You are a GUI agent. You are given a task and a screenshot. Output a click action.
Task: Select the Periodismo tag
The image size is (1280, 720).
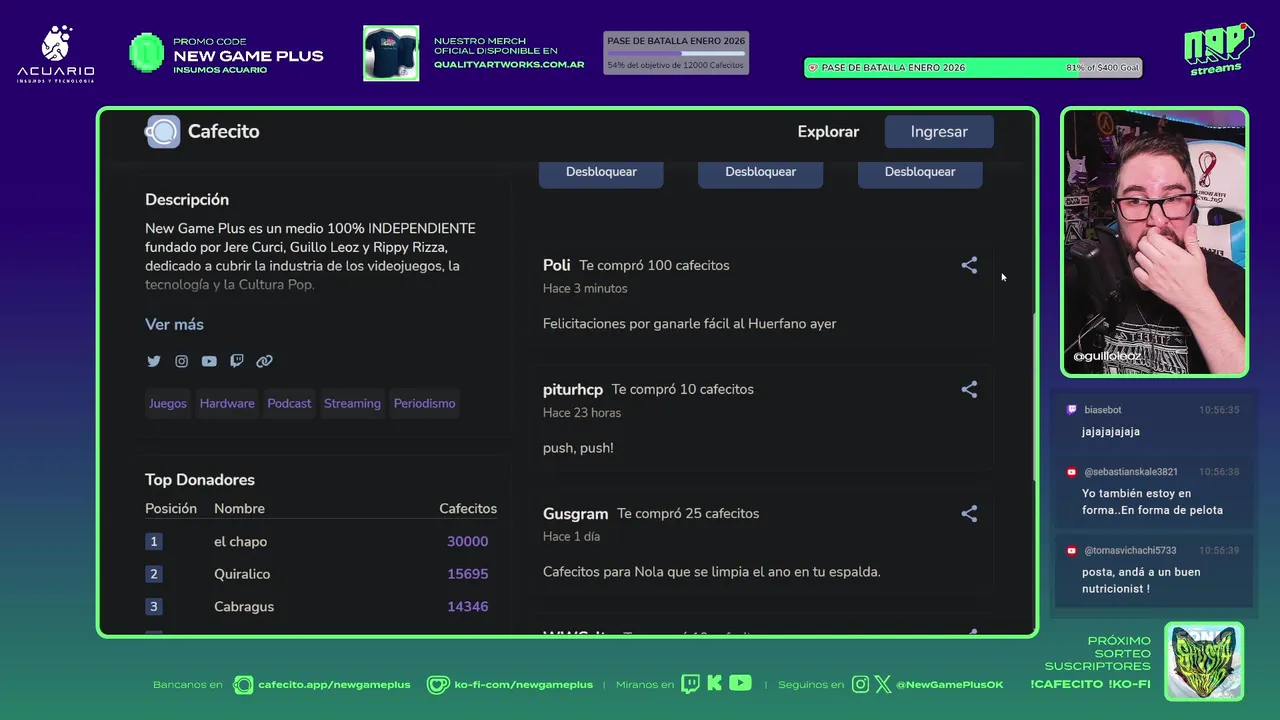[x=424, y=404]
